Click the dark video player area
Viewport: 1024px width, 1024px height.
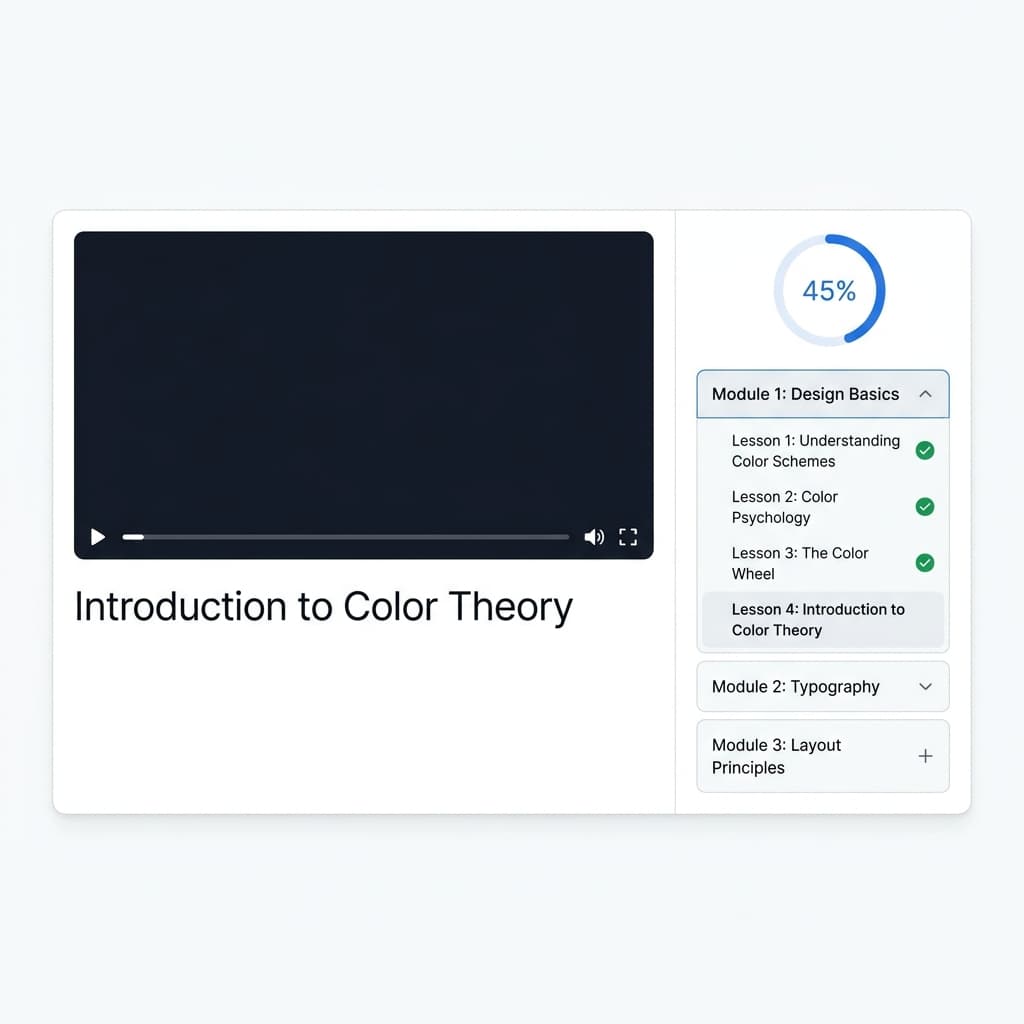[x=364, y=395]
